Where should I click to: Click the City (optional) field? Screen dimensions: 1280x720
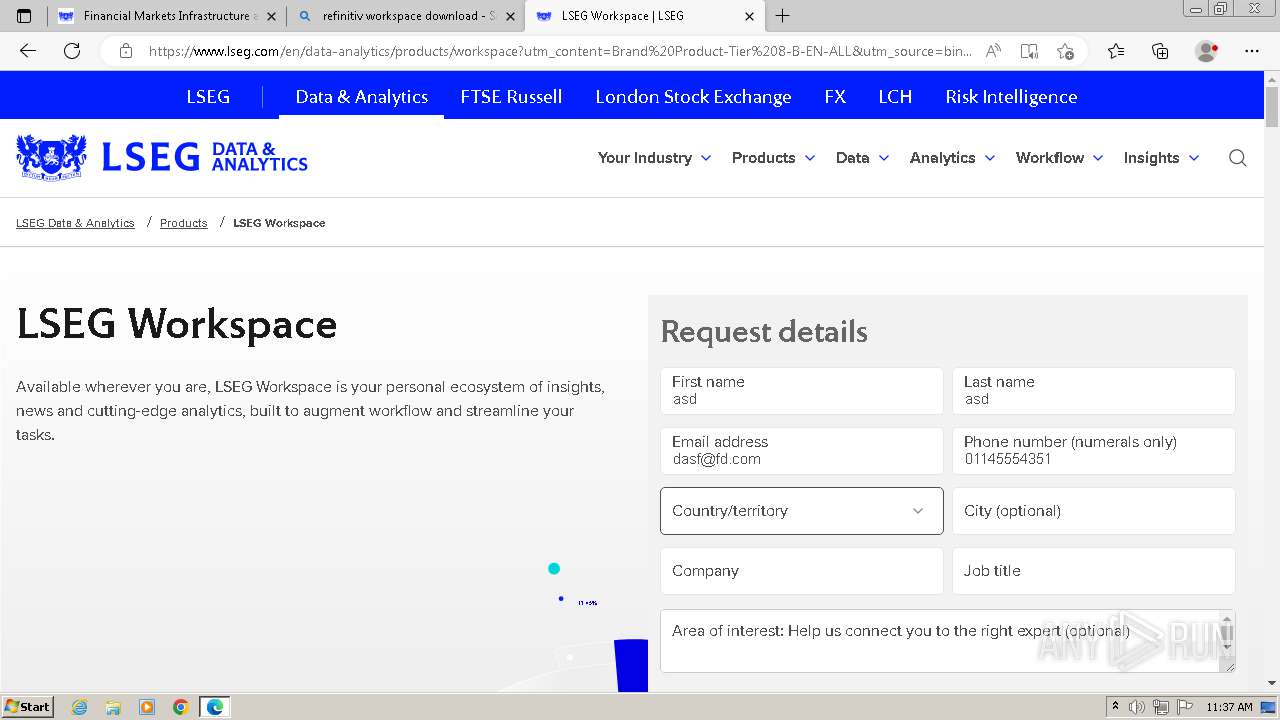point(1093,511)
